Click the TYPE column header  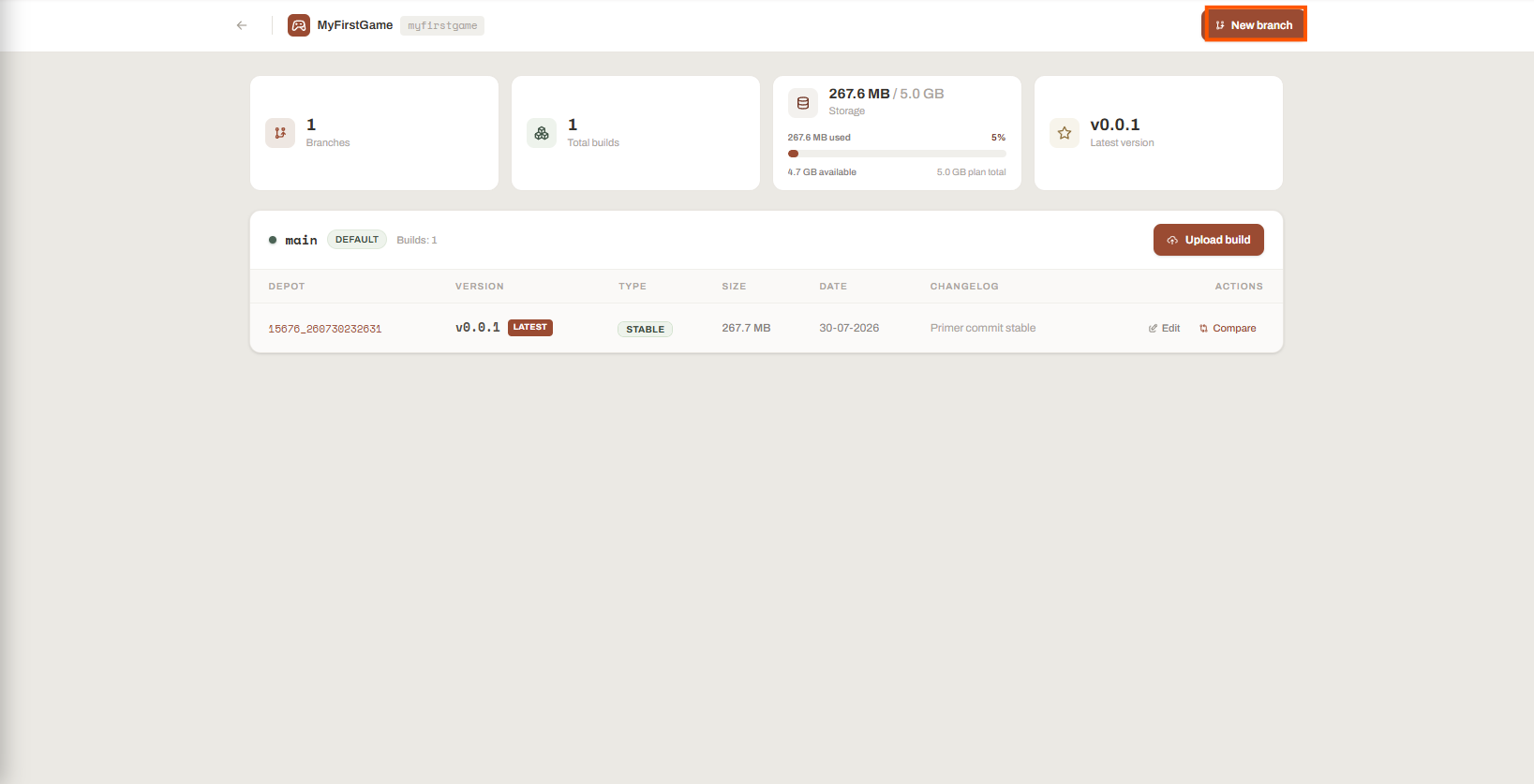point(633,287)
